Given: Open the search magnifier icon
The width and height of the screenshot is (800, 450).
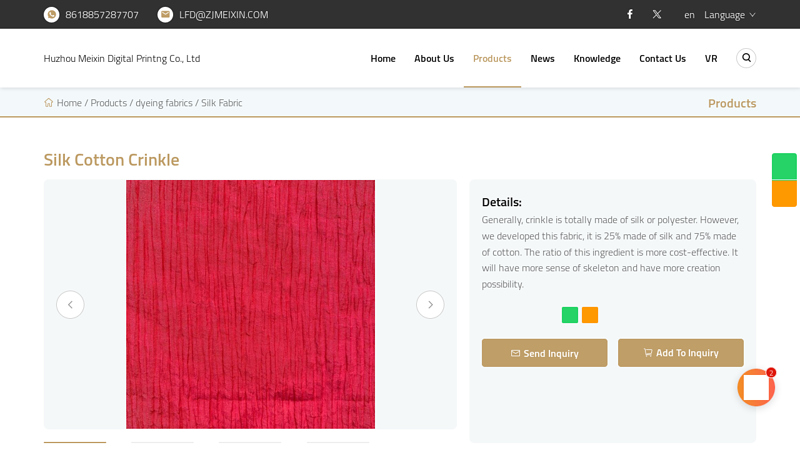Looking at the screenshot, I should 746,58.
